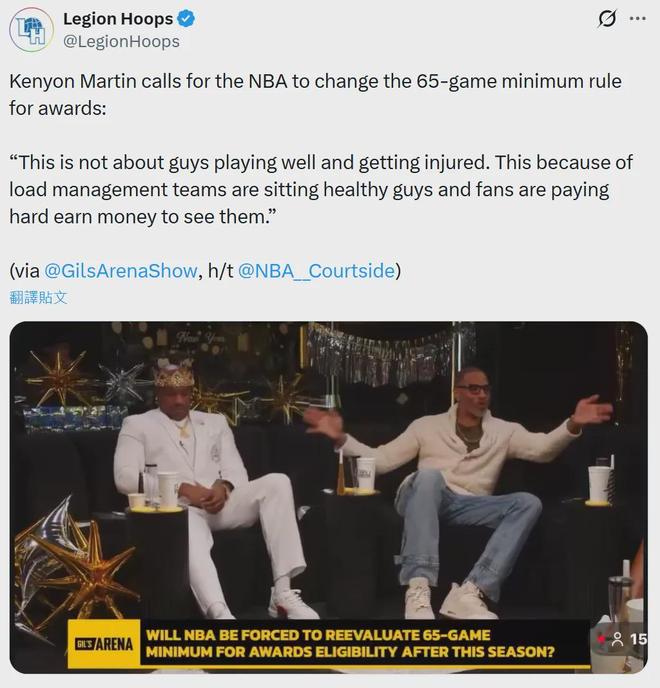660x688 pixels.
Task: Open the Grok slashed-circle icon
Action: 607,18
